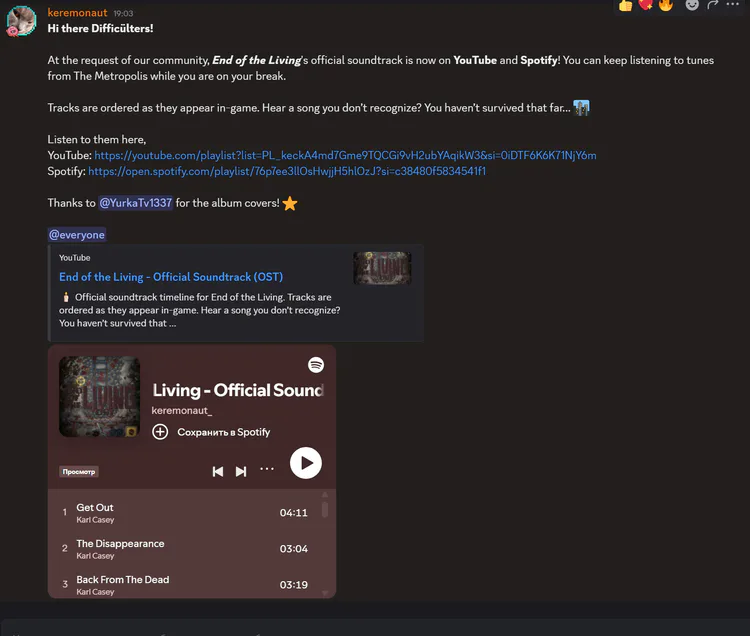
Task: Select the @everyone mention
Action: (77, 235)
